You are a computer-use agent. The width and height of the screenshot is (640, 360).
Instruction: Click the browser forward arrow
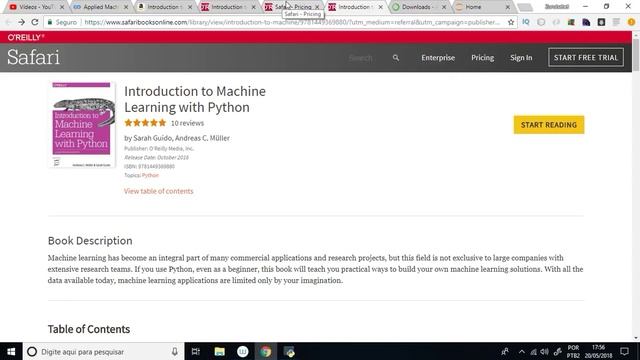[x=21, y=22]
